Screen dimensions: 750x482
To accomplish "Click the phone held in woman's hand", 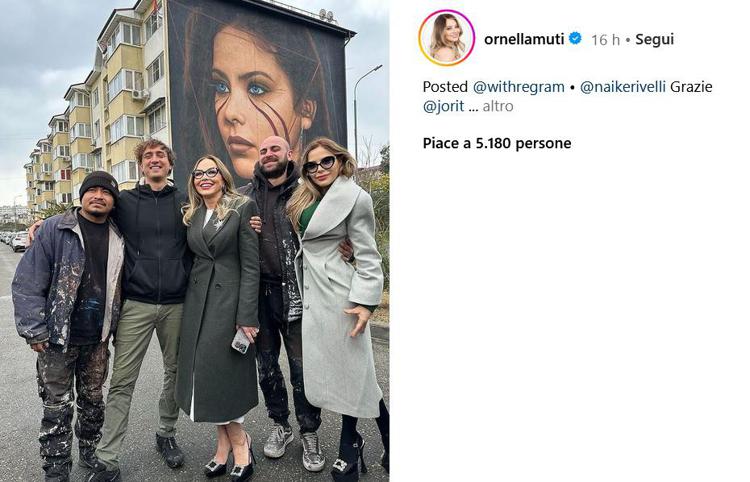I will [x=241, y=341].
